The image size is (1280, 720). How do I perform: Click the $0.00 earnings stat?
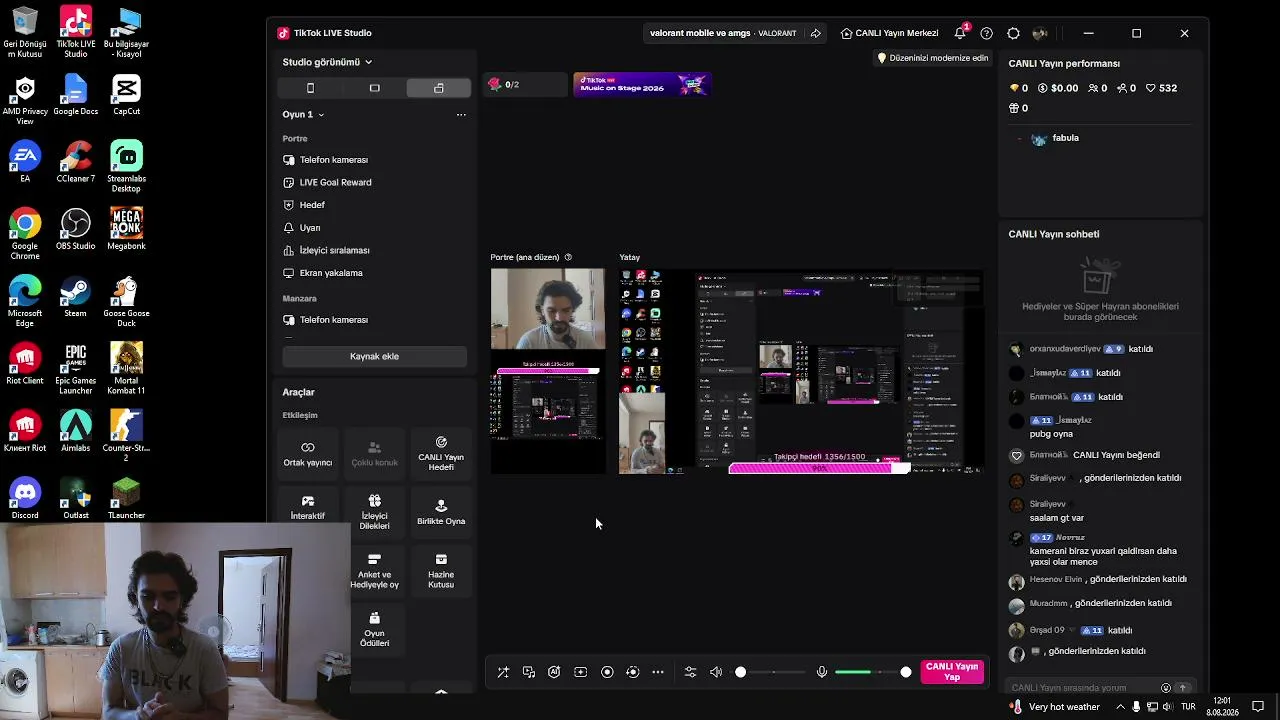tap(1057, 88)
